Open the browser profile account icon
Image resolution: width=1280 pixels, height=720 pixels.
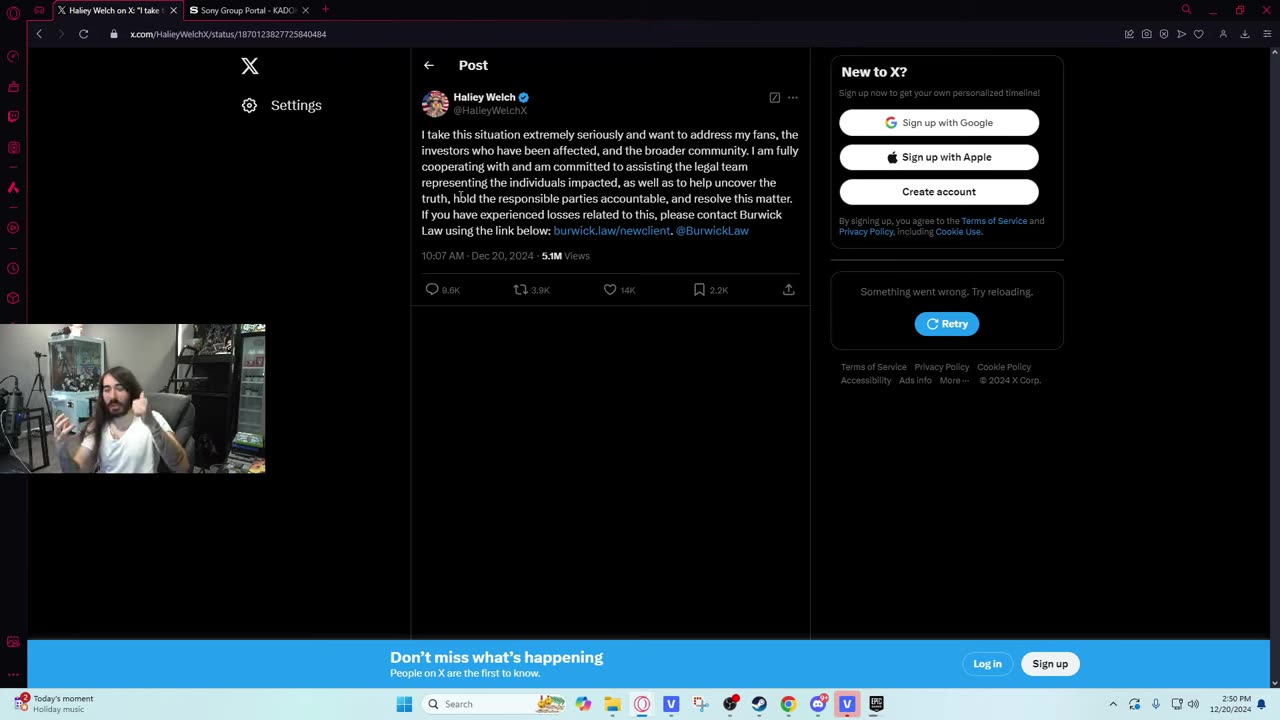click(x=1223, y=34)
